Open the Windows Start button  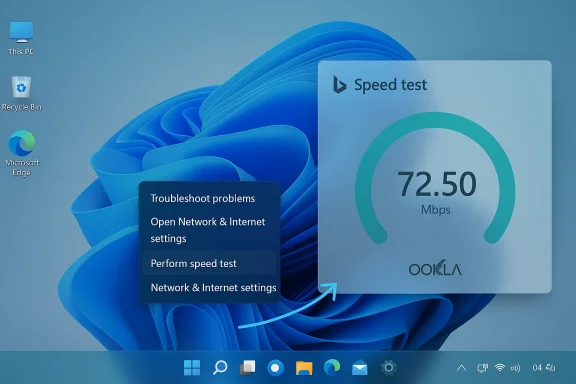(192, 367)
